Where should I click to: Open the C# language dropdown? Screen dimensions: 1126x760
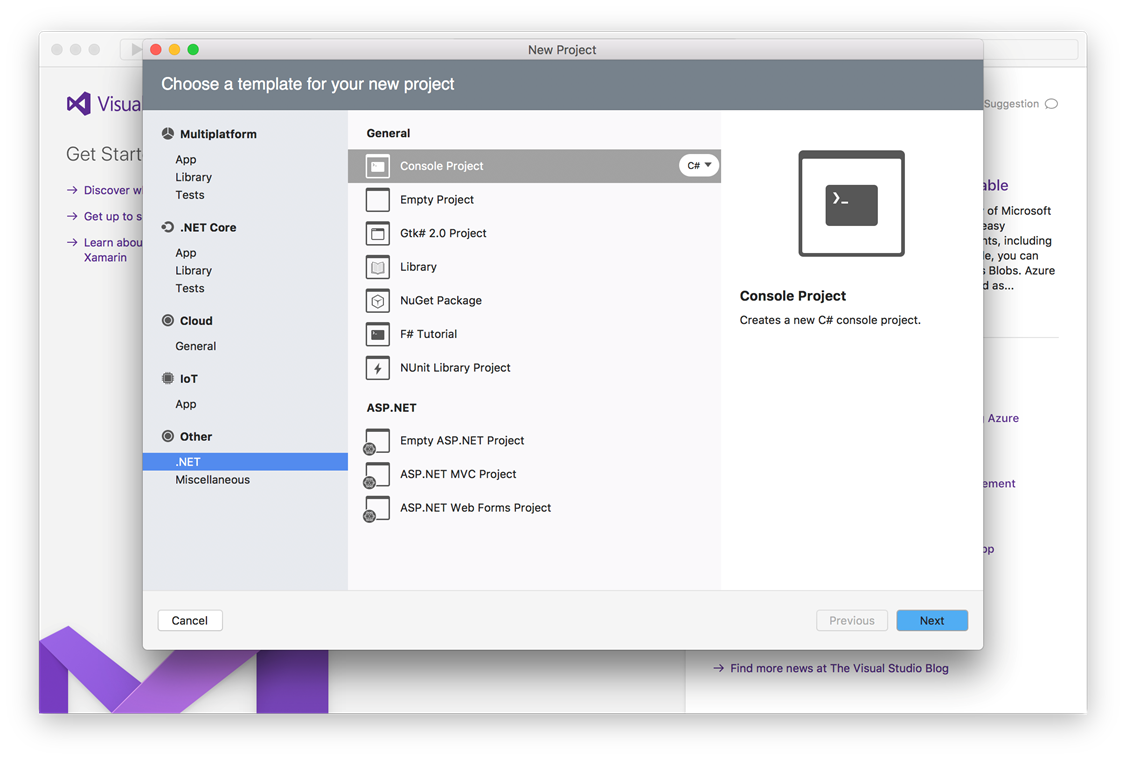pos(699,166)
